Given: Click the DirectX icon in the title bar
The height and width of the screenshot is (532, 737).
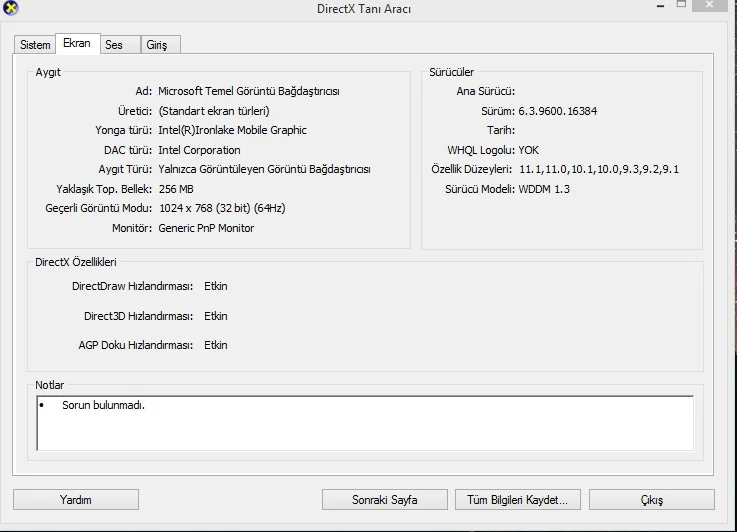Looking at the screenshot, I should point(10,8).
